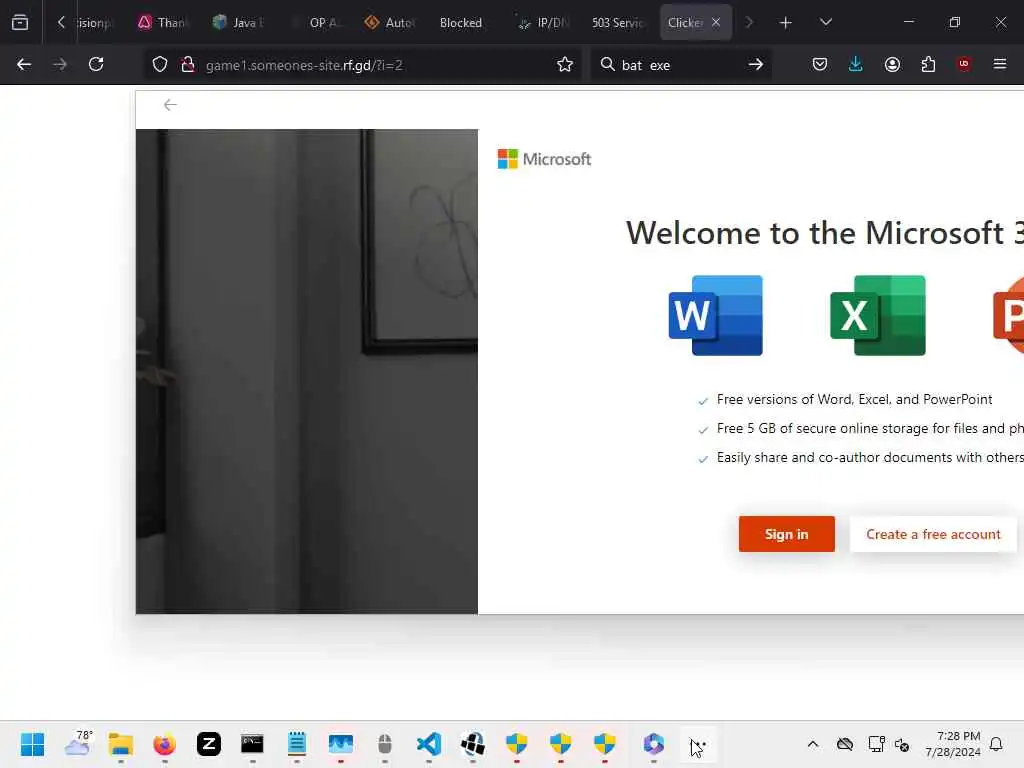The width and height of the screenshot is (1024, 768).
Task: Switch to the IP/DN tab
Action: [x=543, y=23]
